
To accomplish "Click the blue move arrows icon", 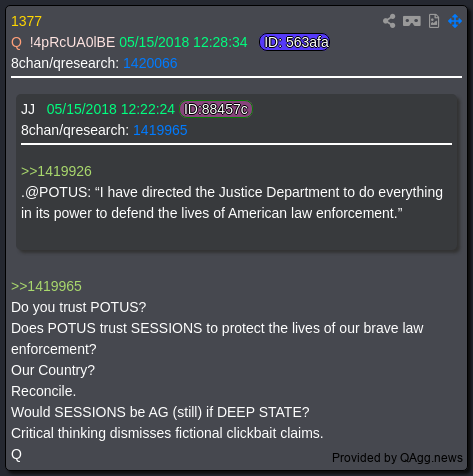I will click(x=455, y=21).
